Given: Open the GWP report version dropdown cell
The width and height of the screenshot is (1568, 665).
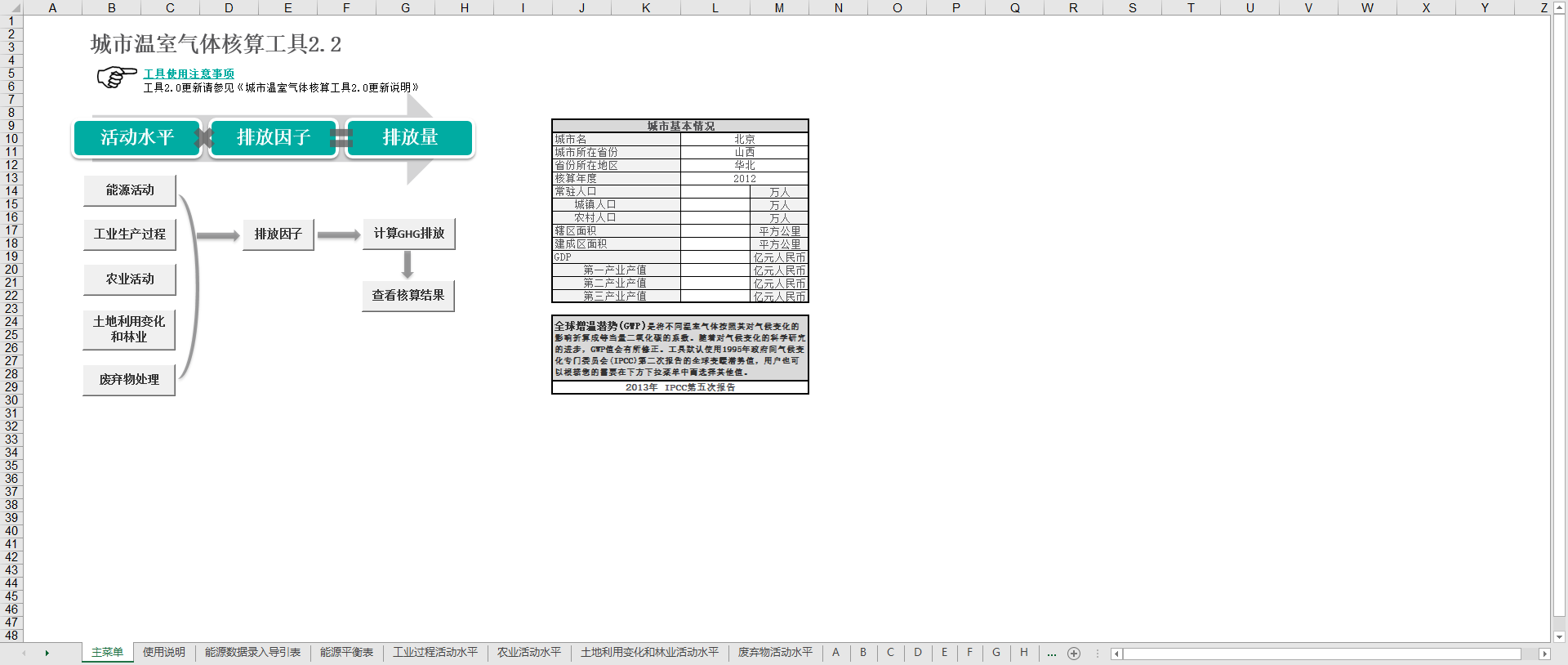Looking at the screenshot, I should 679,387.
